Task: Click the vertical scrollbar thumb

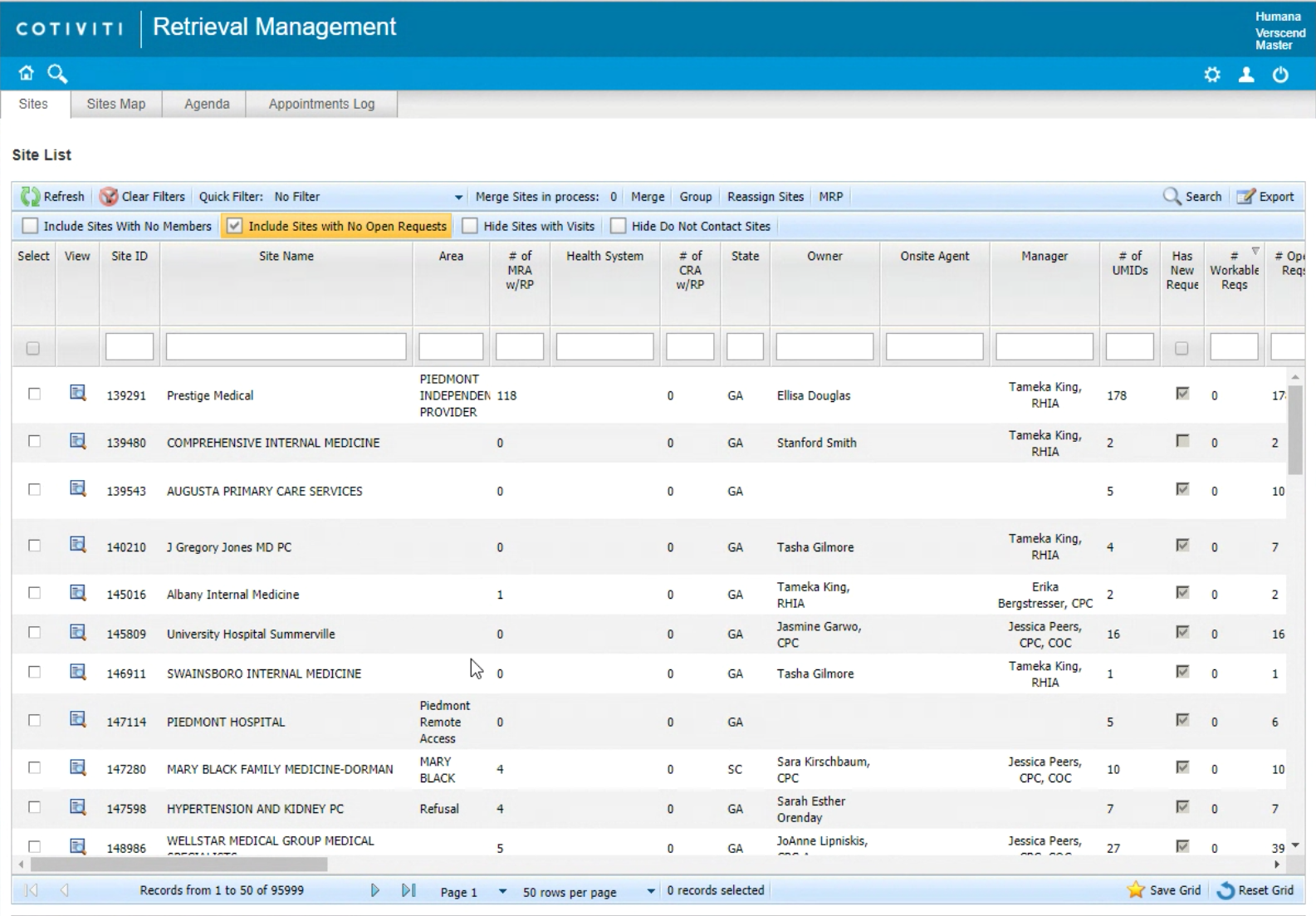Action: [1295, 429]
